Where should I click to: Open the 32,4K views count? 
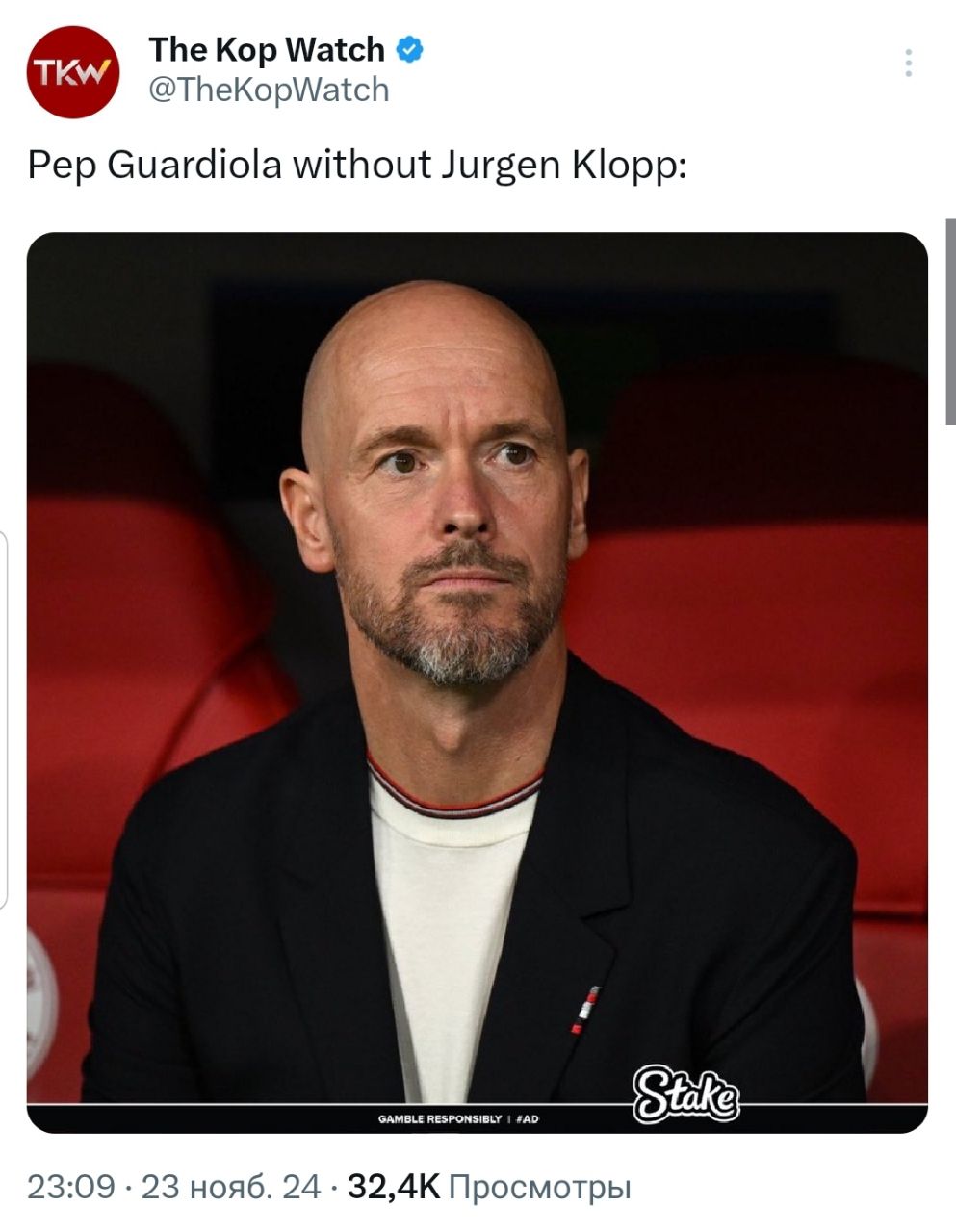393,1187
